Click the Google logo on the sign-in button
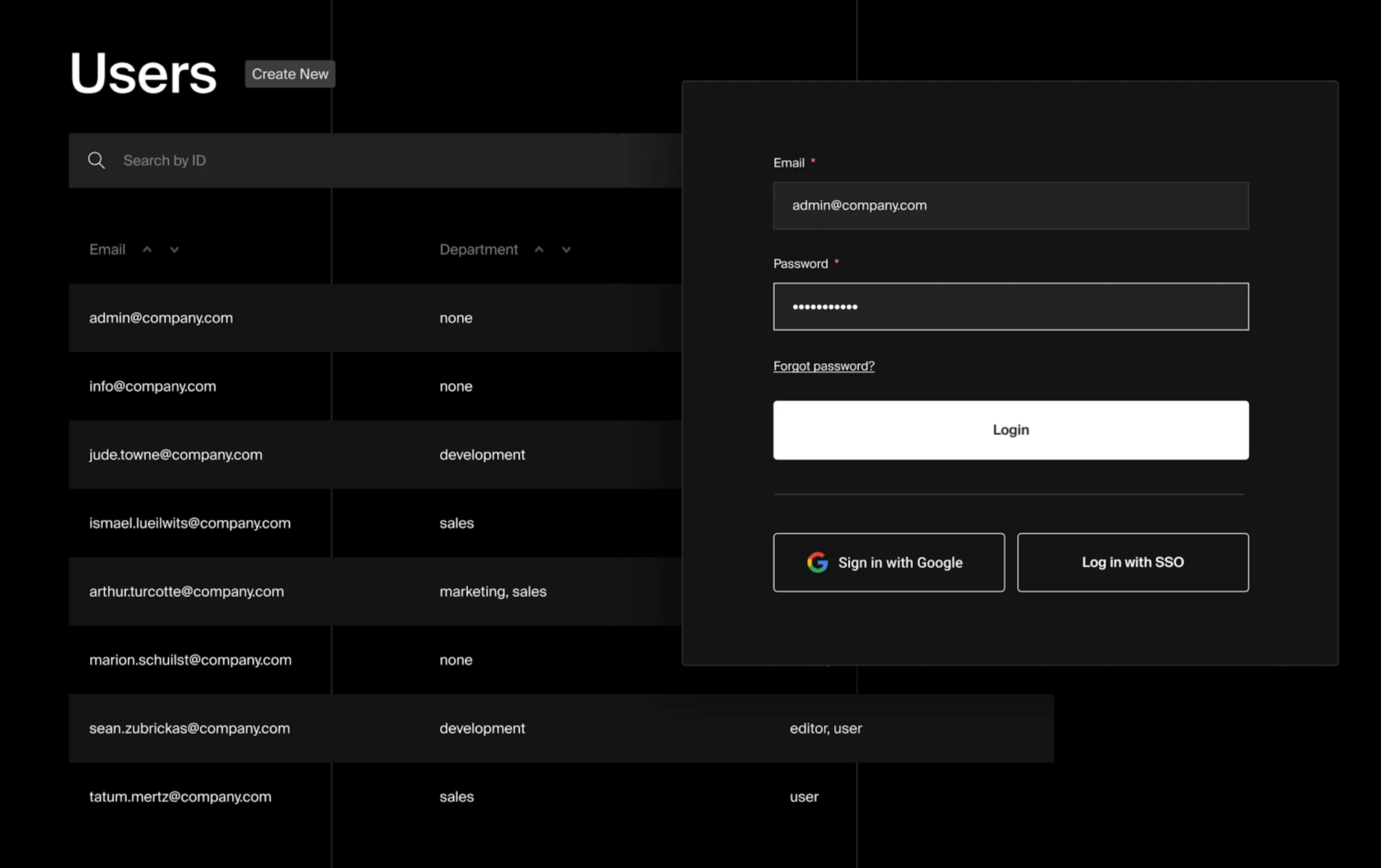Image resolution: width=1381 pixels, height=868 pixels. tap(817, 562)
